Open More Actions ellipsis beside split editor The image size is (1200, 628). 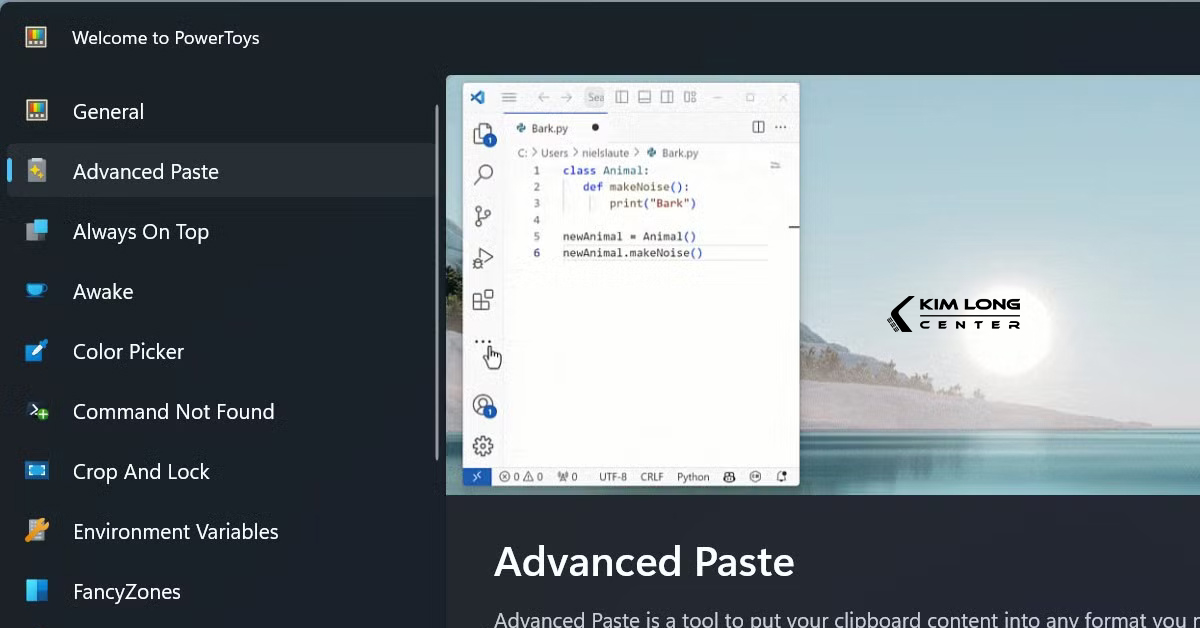781,127
